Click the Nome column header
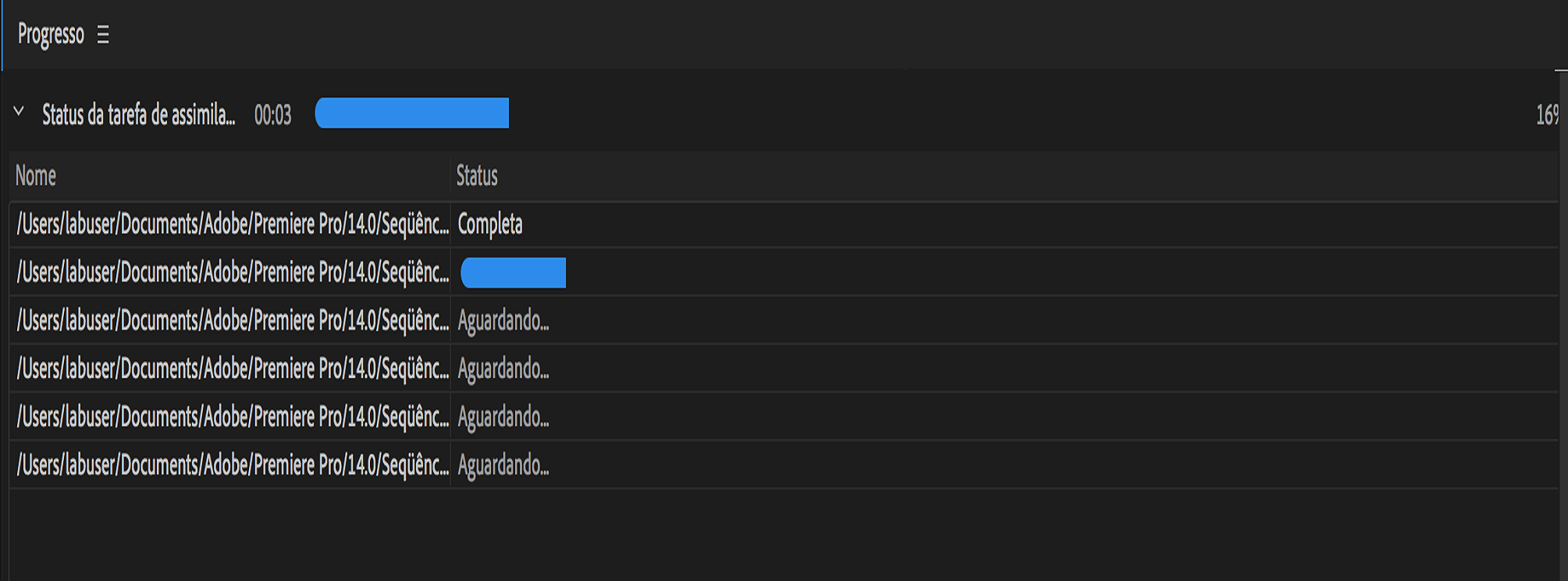 (36, 176)
